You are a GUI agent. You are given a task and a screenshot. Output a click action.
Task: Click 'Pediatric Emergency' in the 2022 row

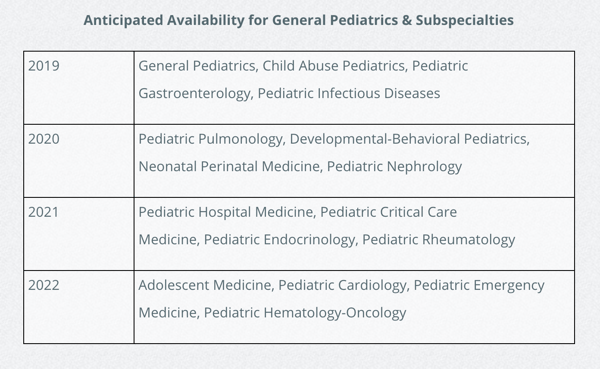(x=479, y=285)
